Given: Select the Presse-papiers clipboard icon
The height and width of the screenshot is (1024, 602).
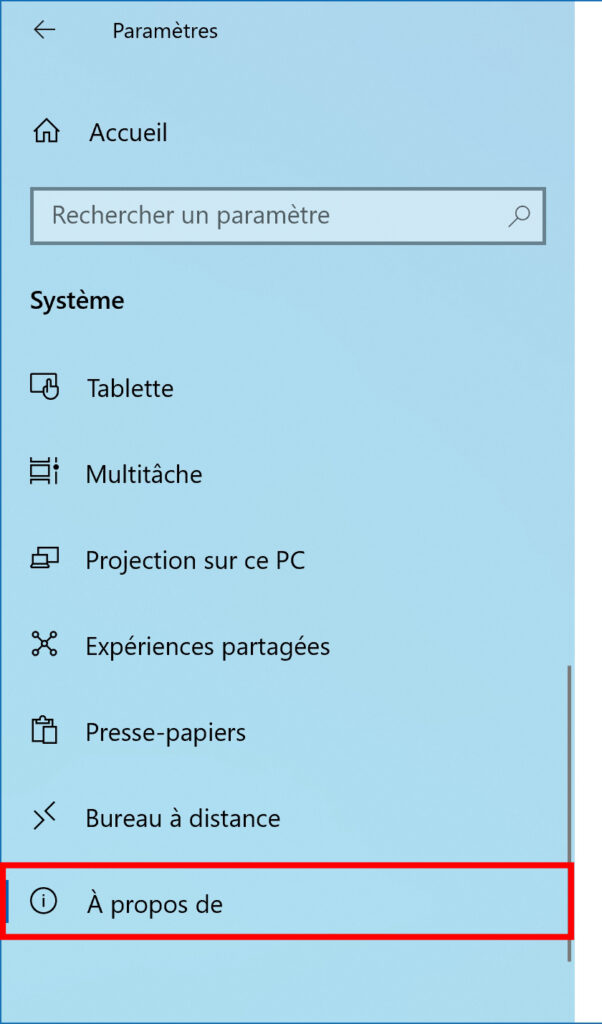Looking at the screenshot, I should pyautogui.click(x=44, y=732).
